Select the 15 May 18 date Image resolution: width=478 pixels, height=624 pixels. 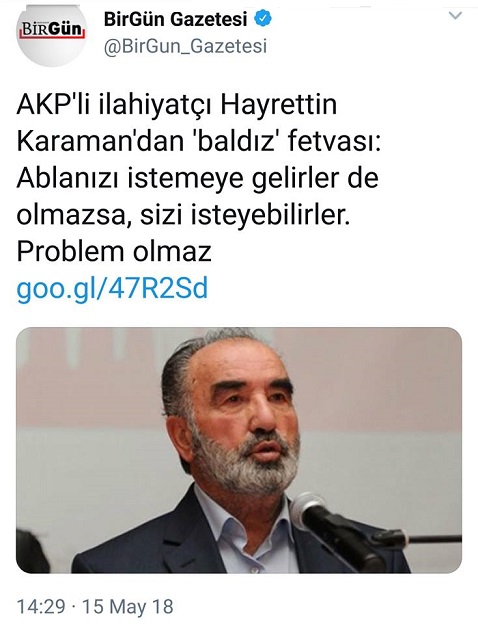click(x=127, y=607)
